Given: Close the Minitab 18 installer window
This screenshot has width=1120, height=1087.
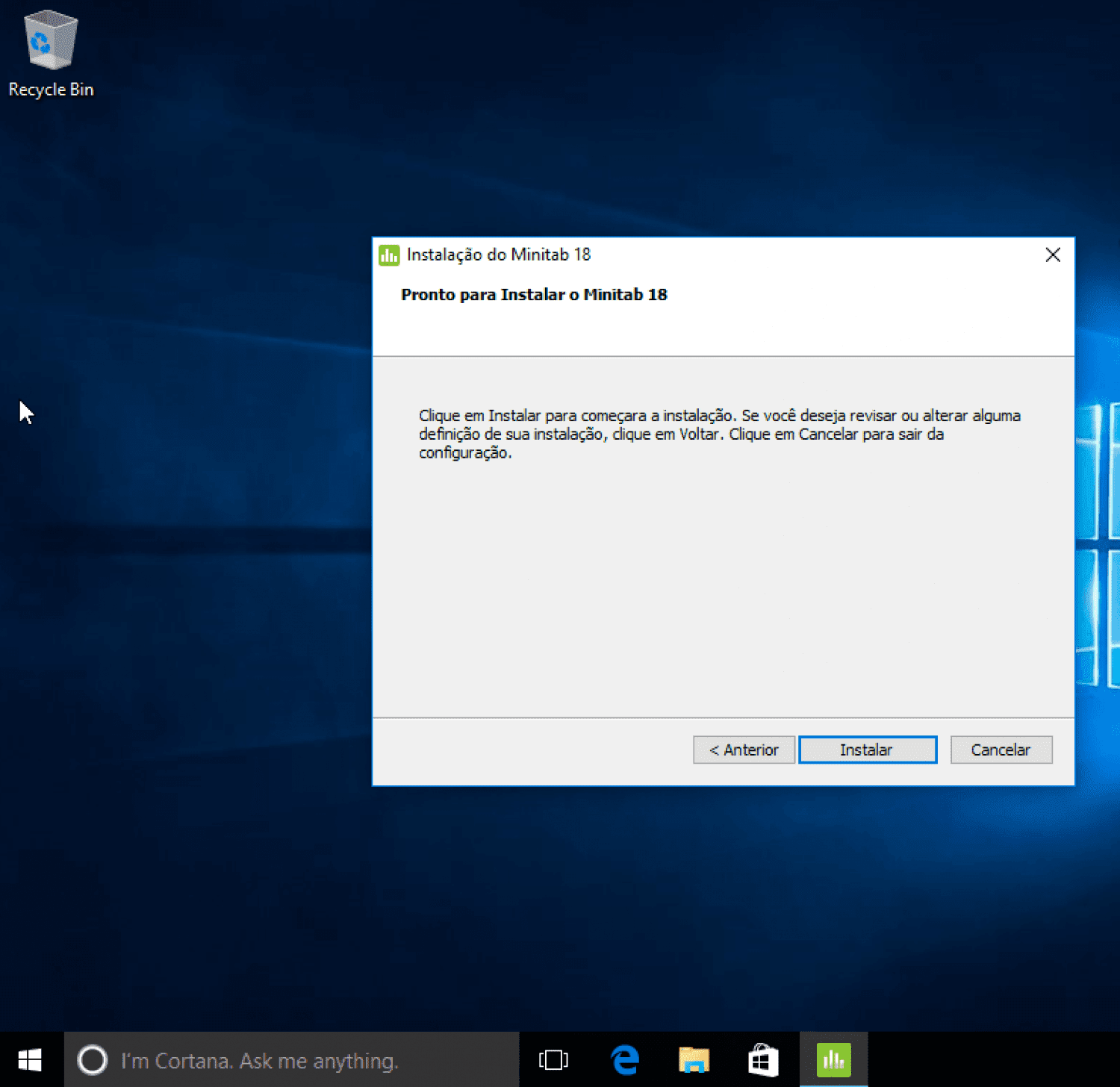Looking at the screenshot, I should pyautogui.click(x=1053, y=255).
